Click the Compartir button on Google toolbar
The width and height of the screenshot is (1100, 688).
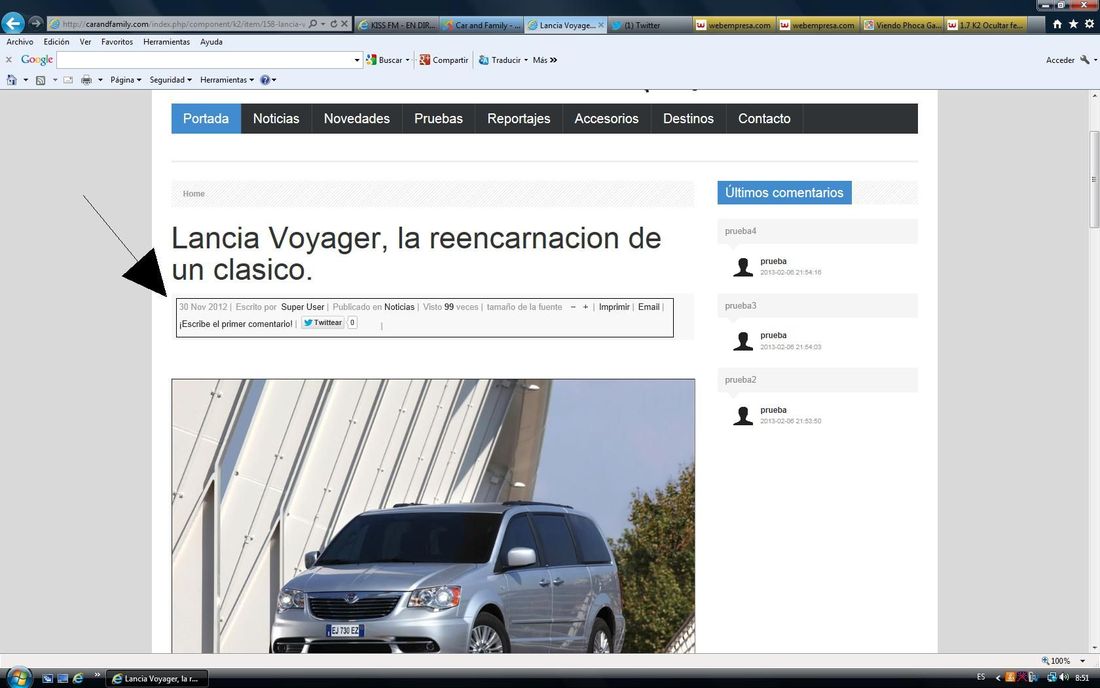coord(443,60)
